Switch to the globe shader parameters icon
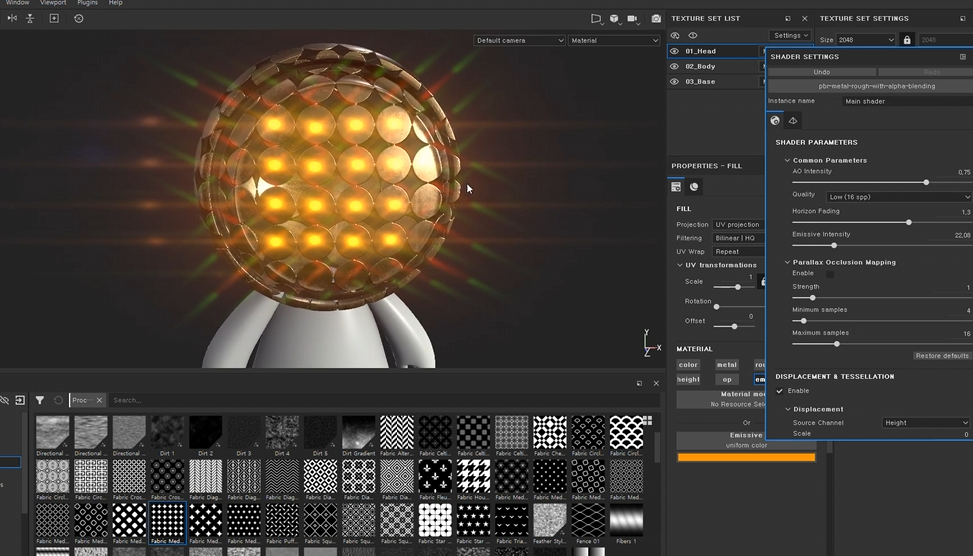 pos(775,121)
